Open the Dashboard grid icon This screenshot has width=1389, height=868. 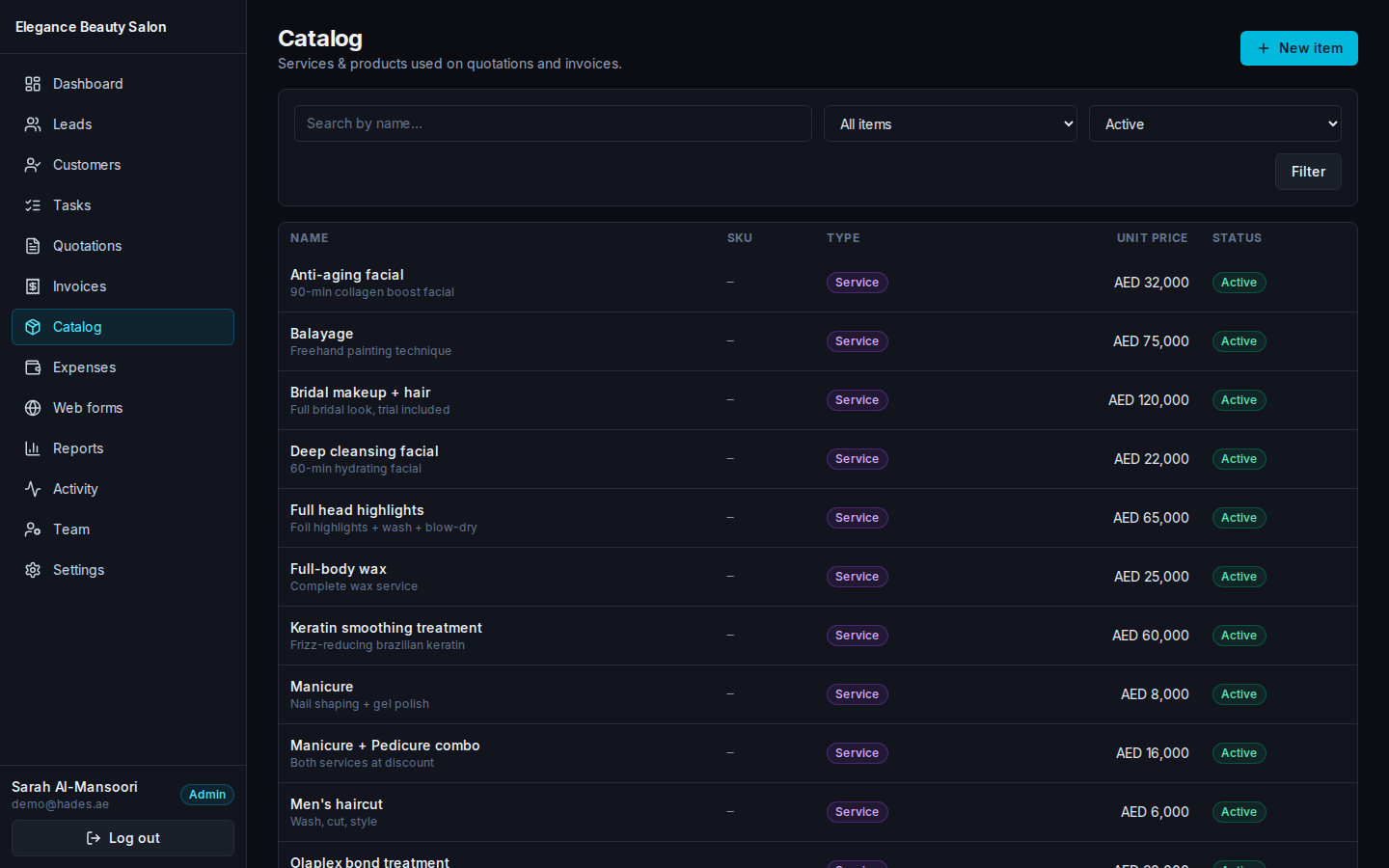point(33,84)
